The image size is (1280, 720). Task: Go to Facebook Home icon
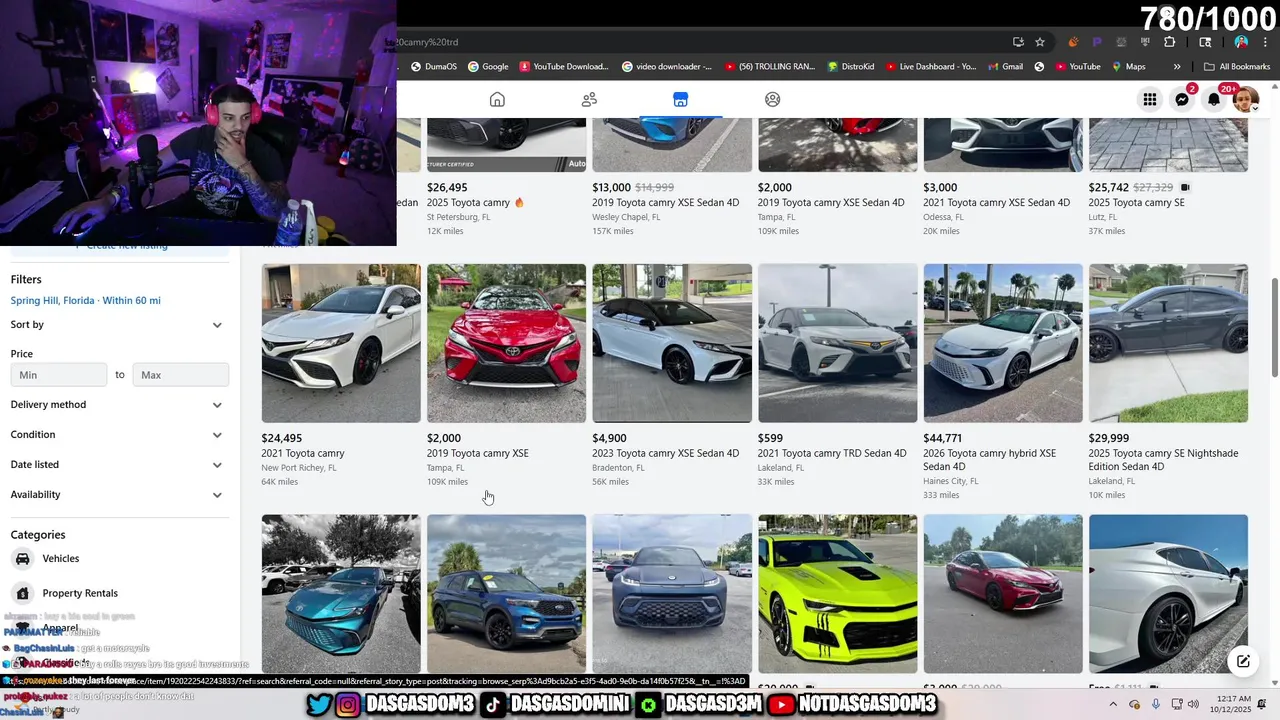[497, 99]
